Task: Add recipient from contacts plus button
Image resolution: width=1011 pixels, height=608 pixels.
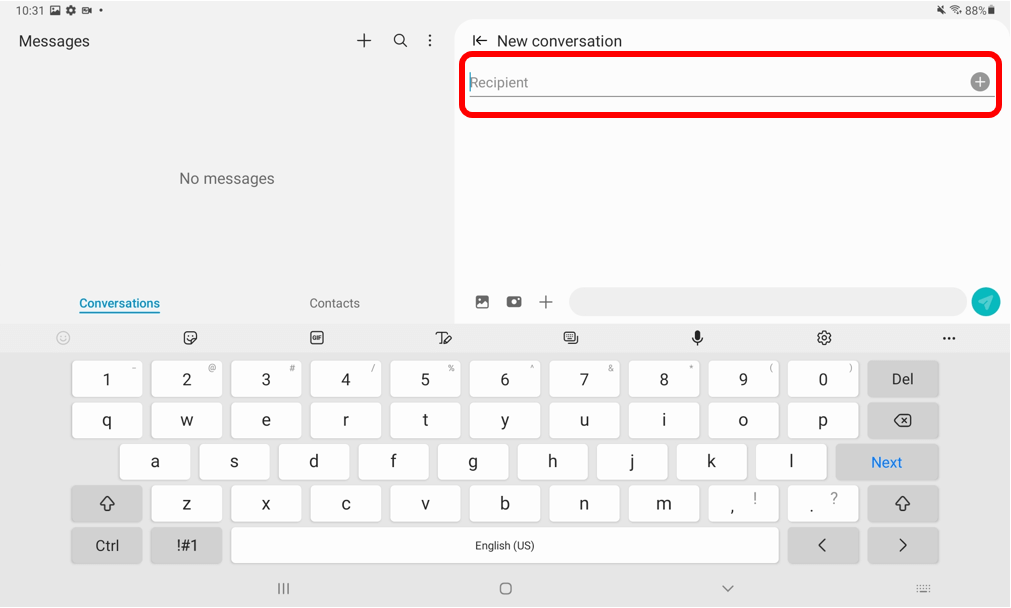Action: click(x=979, y=82)
